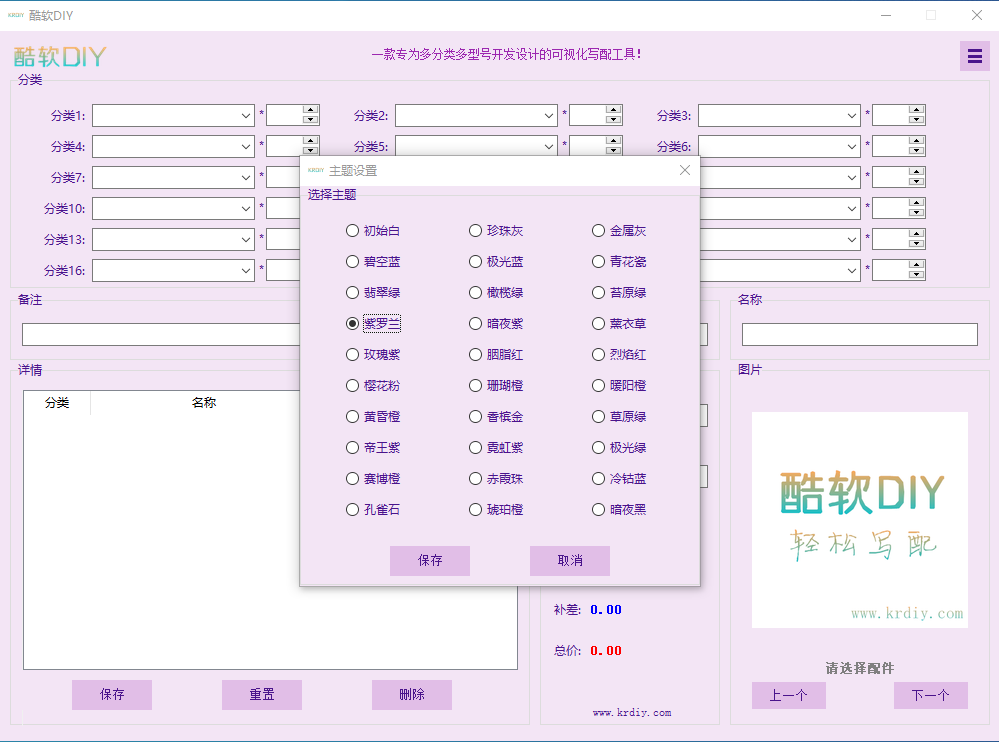
Task: Save the theme with dialog 保存 button
Action: click(430, 561)
